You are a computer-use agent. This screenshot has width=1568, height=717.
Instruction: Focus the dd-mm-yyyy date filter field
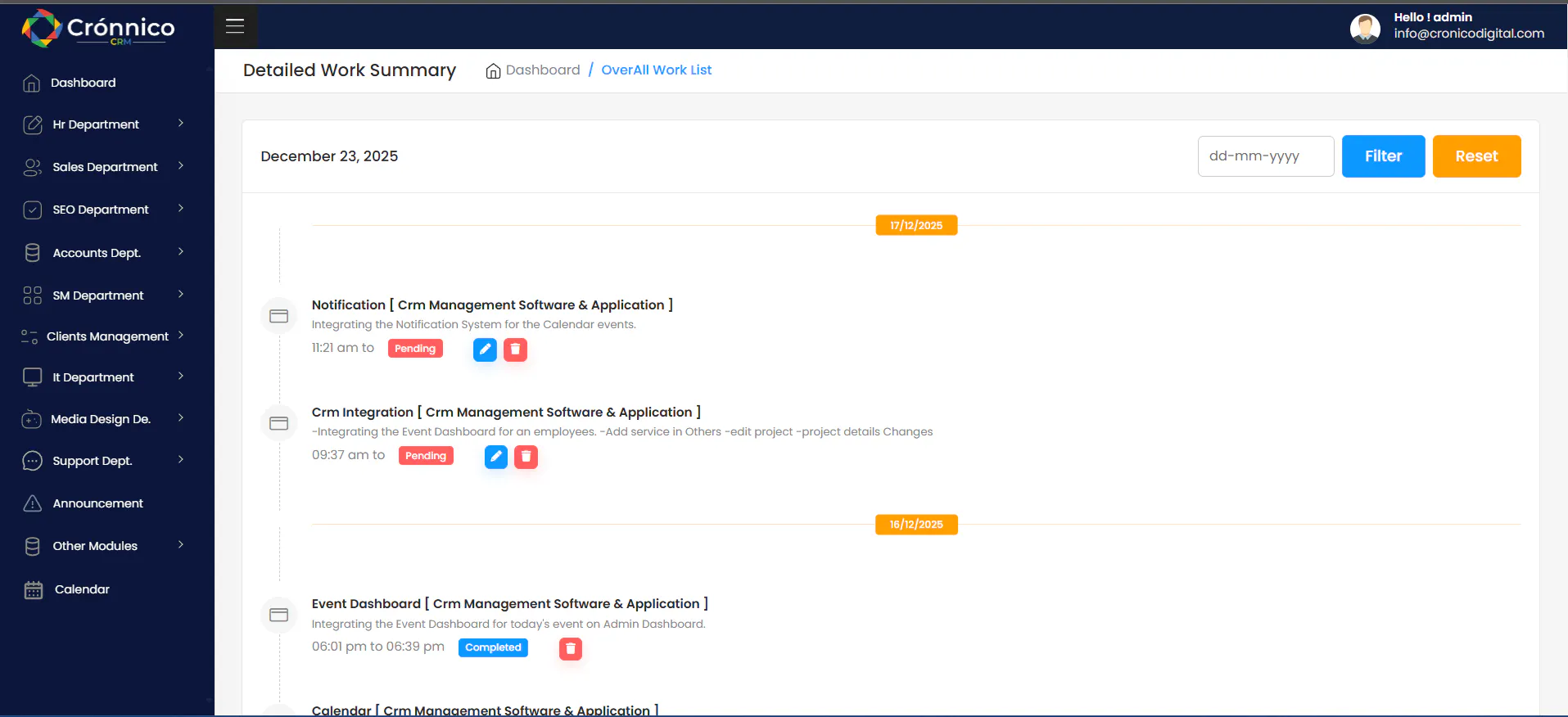1266,156
